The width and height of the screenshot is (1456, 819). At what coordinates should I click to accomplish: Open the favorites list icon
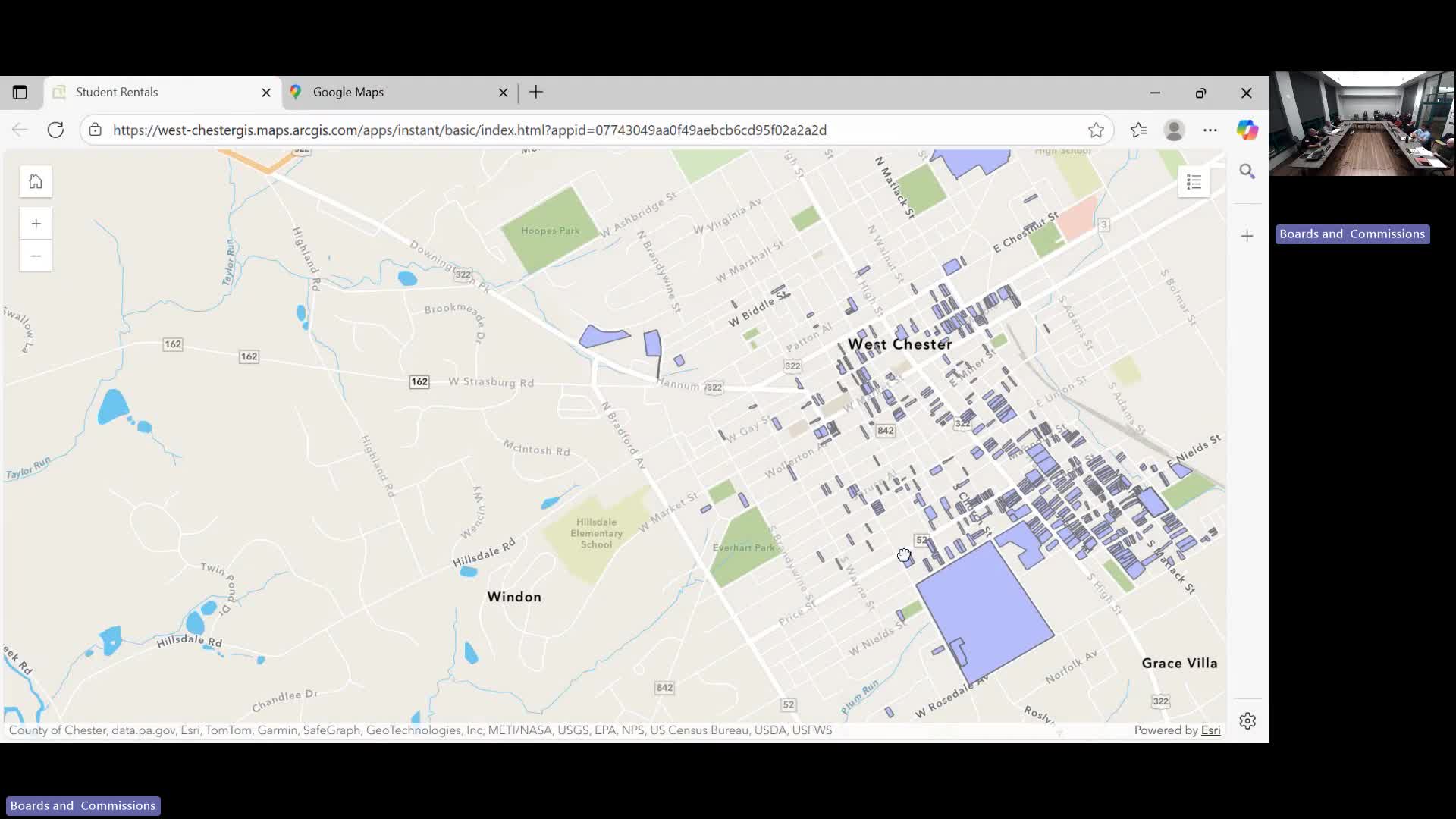(x=1138, y=130)
